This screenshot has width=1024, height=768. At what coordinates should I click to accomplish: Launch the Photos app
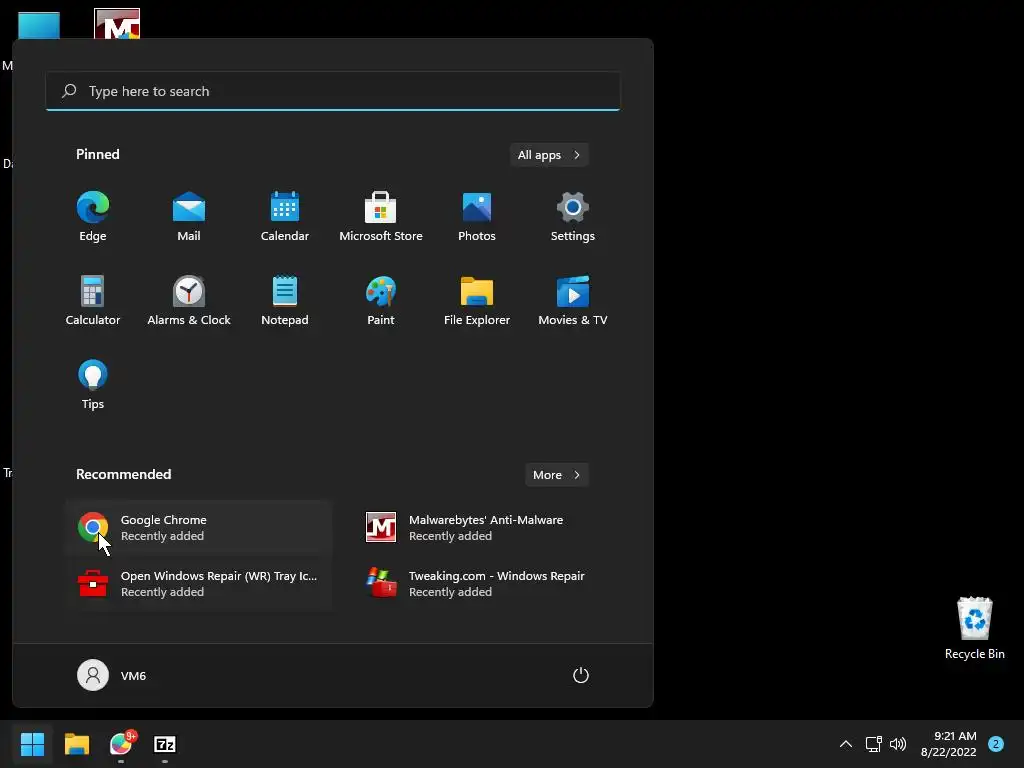click(x=477, y=217)
